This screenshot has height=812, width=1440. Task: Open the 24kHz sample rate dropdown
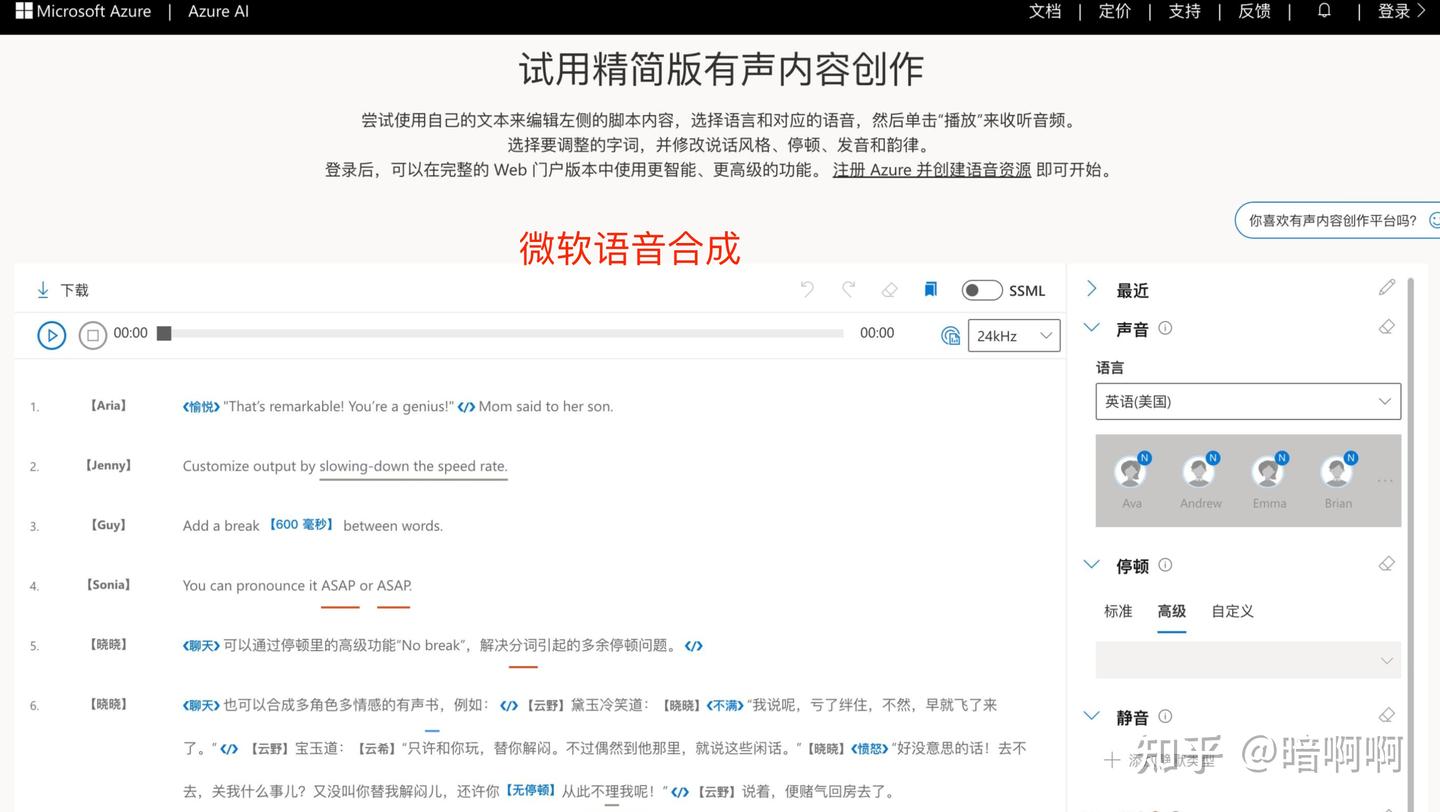click(1014, 336)
